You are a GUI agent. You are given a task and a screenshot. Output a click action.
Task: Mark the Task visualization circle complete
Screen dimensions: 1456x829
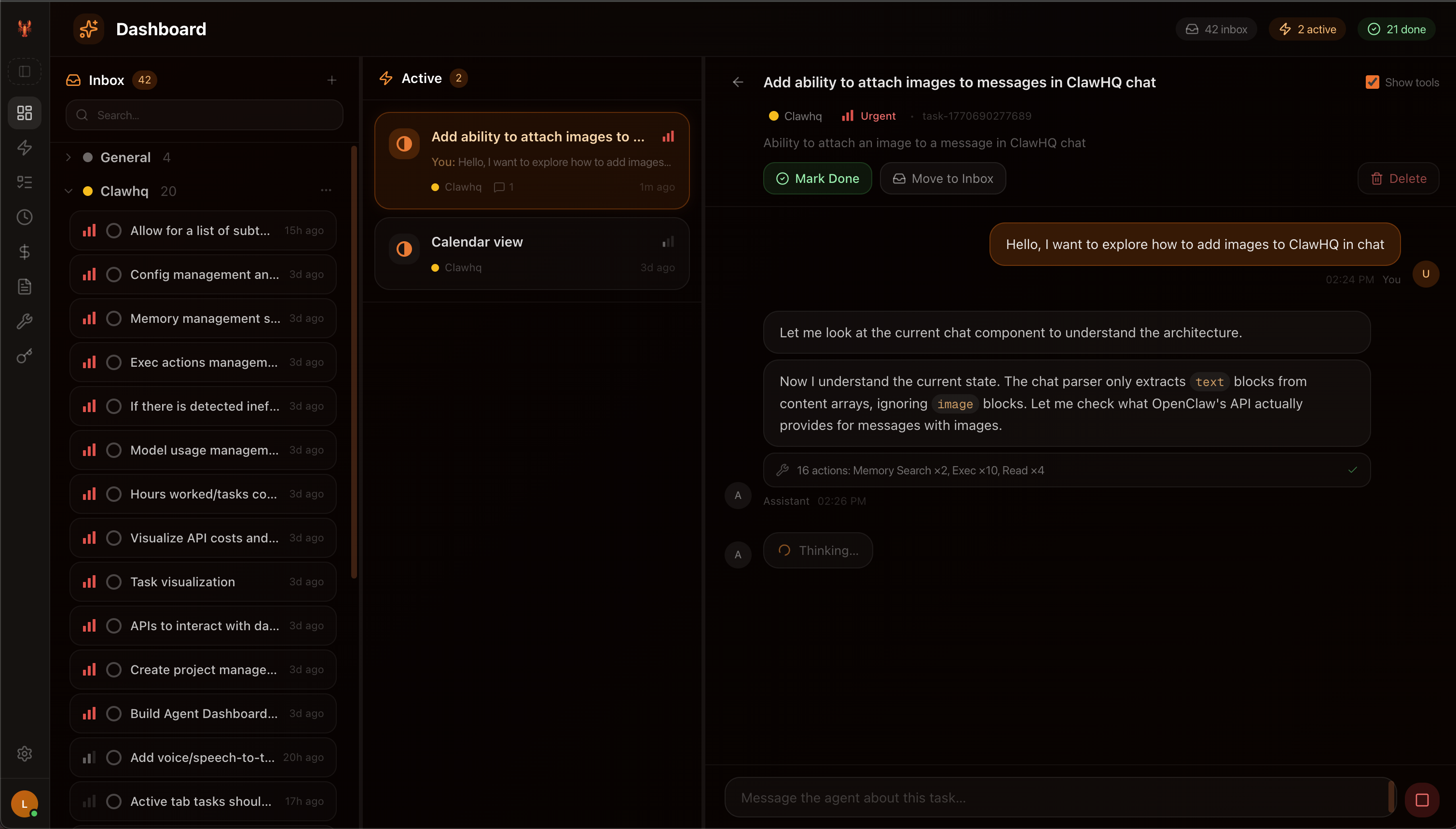[113, 581]
